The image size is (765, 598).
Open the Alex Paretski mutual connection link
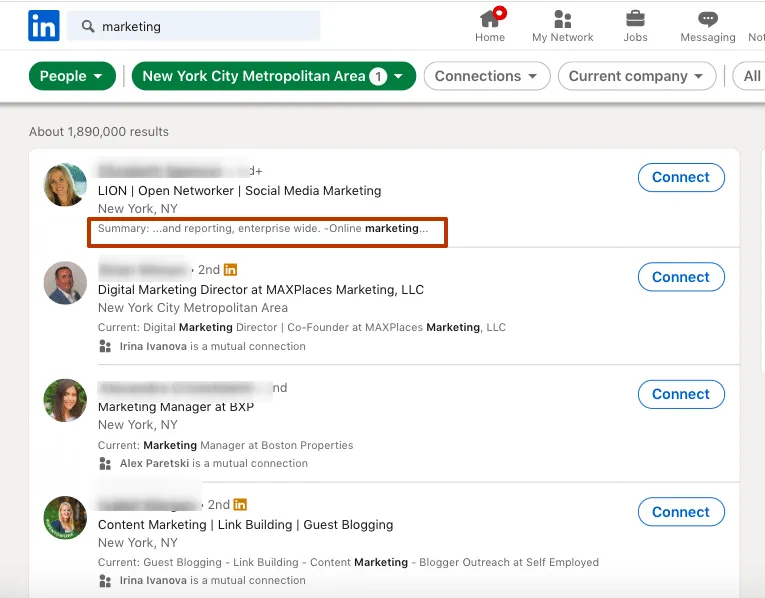[x=154, y=463]
